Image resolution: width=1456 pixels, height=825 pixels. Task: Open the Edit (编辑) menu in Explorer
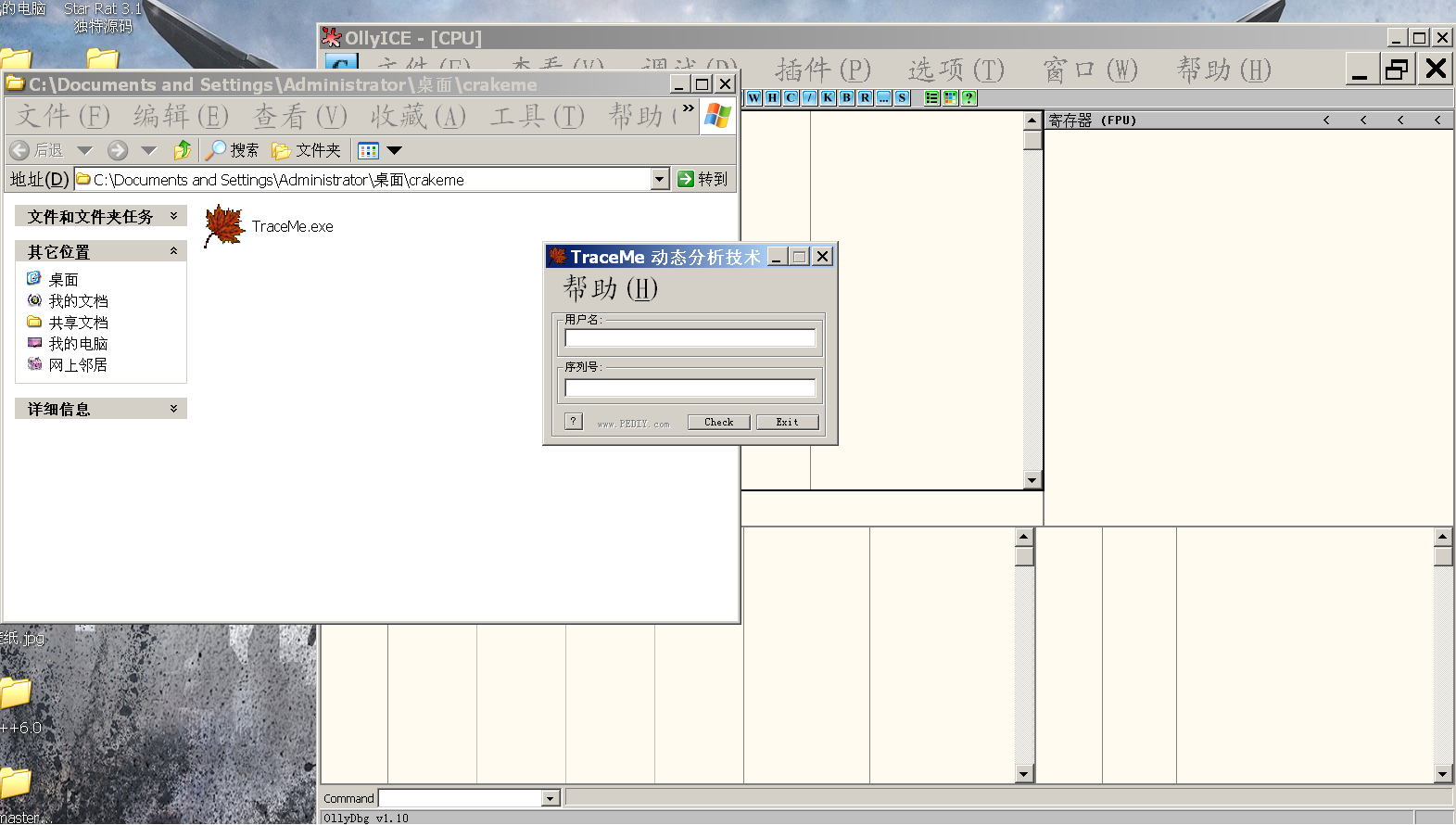[x=181, y=116]
